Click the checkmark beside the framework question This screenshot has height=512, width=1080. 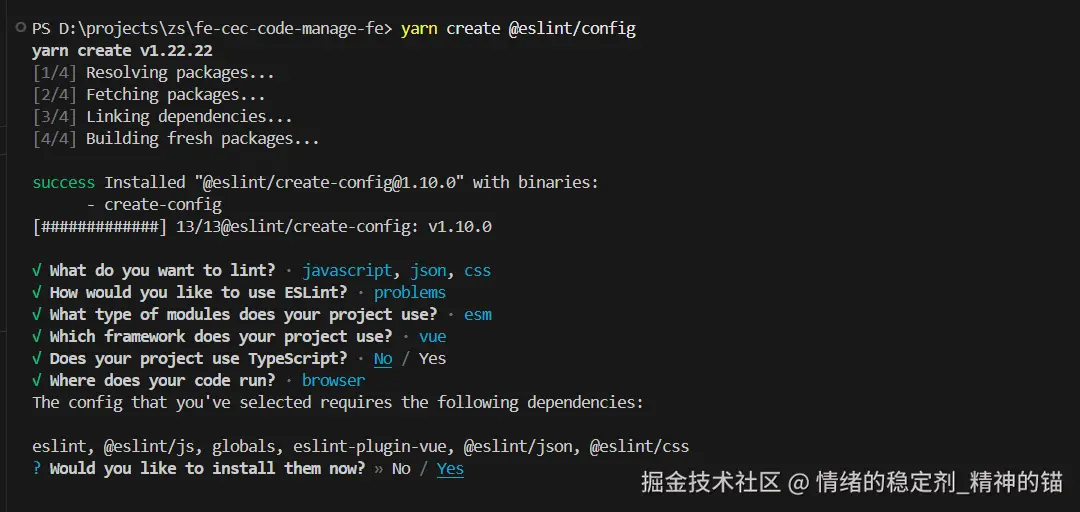[37, 336]
